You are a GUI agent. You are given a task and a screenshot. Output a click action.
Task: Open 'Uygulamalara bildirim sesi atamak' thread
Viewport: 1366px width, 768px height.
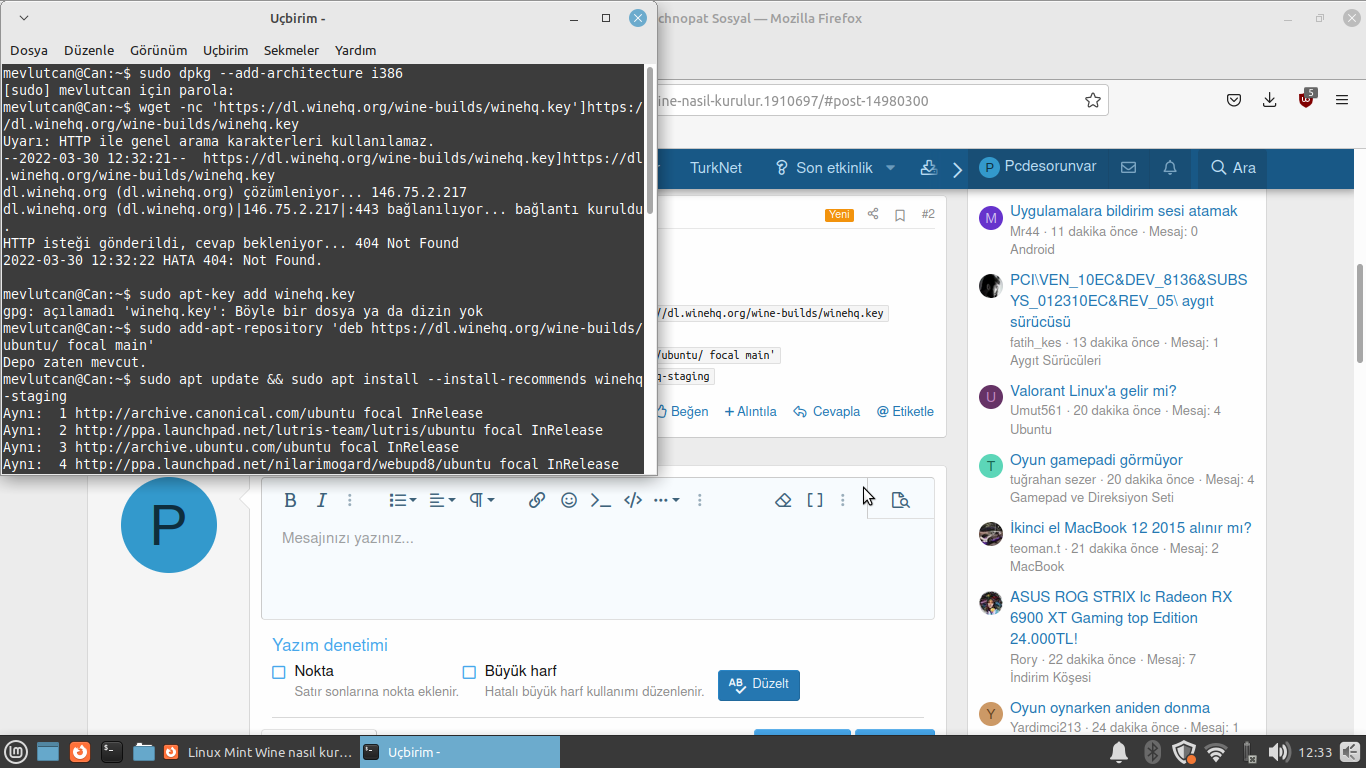(x=1124, y=211)
